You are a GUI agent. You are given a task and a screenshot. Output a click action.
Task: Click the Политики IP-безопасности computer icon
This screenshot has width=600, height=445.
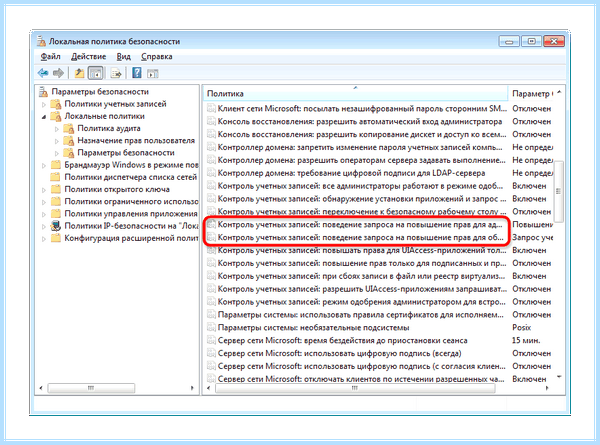56,226
